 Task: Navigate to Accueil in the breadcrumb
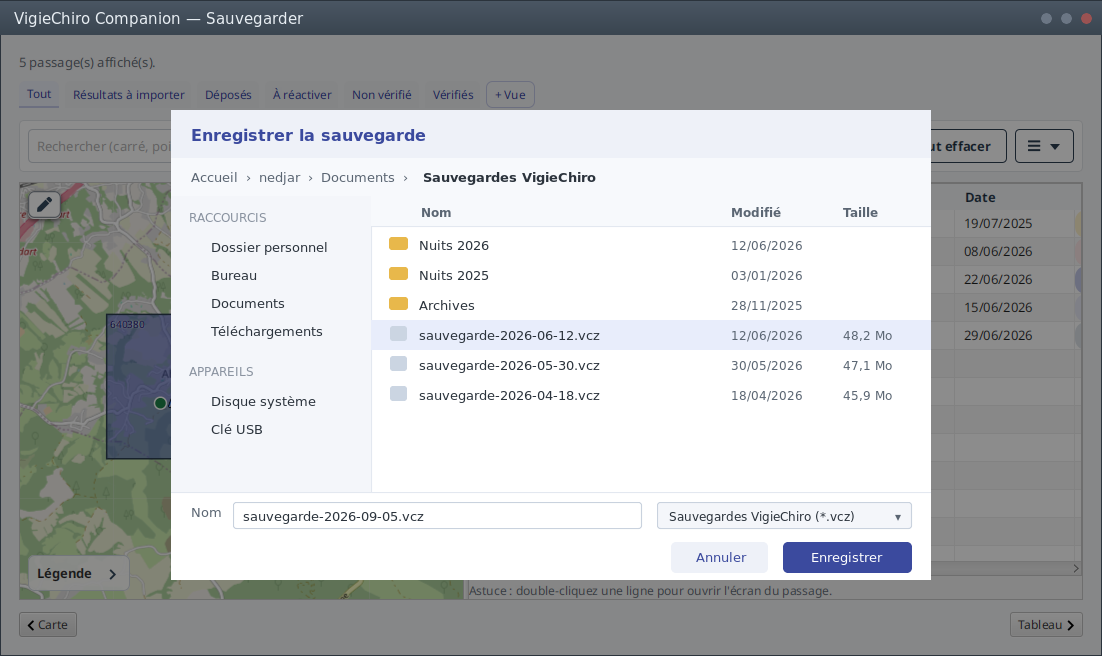tap(214, 178)
